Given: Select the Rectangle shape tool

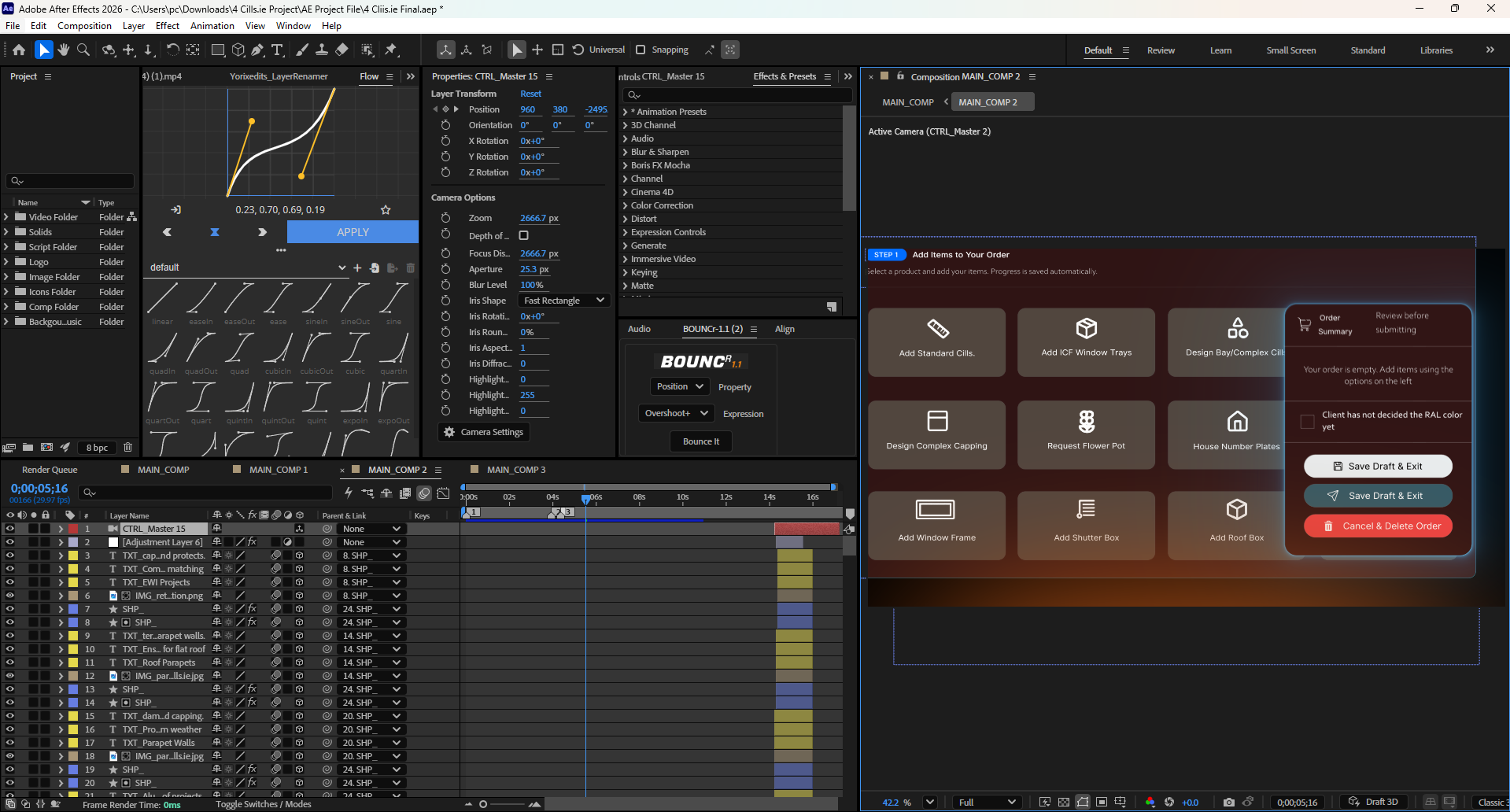Looking at the screenshot, I should tap(218, 50).
